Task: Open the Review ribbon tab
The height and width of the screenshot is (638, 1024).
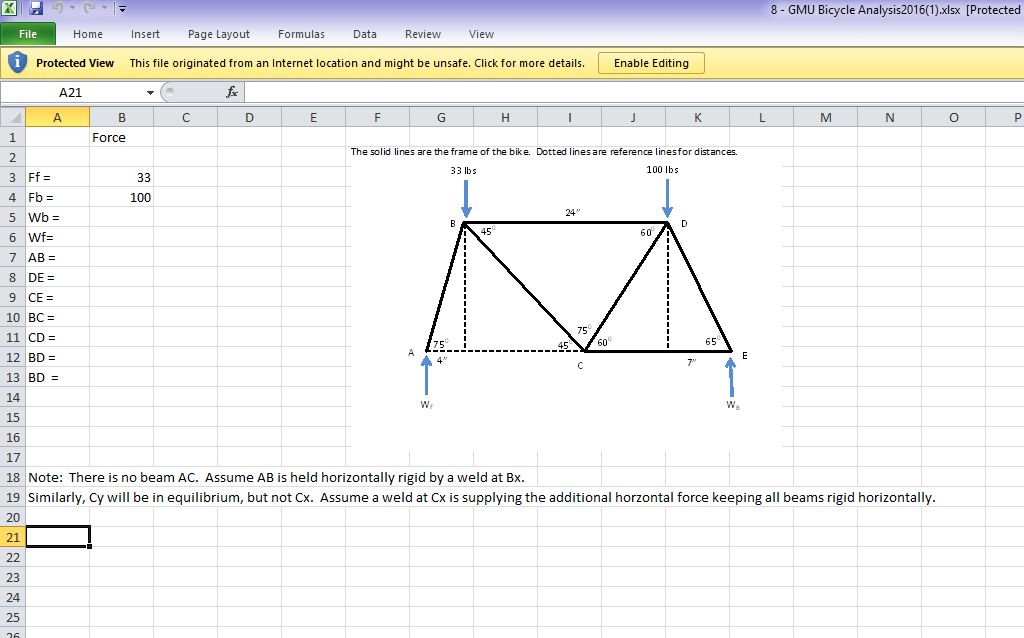Action: [423, 34]
